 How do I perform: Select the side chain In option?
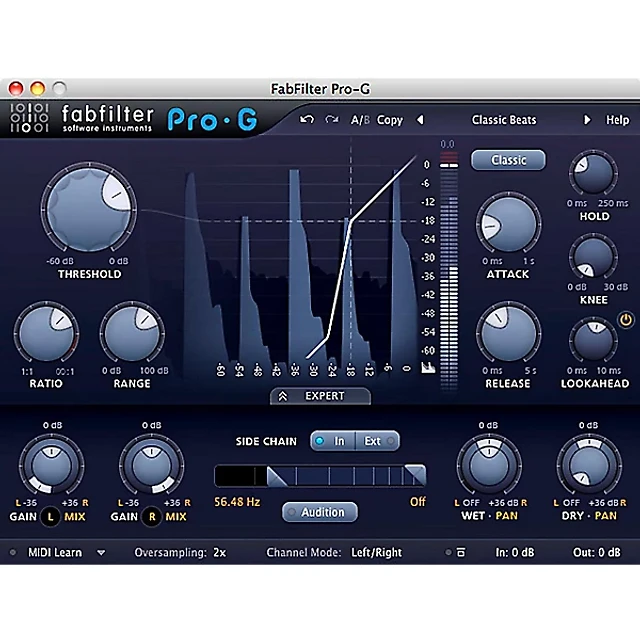tap(332, 441)
